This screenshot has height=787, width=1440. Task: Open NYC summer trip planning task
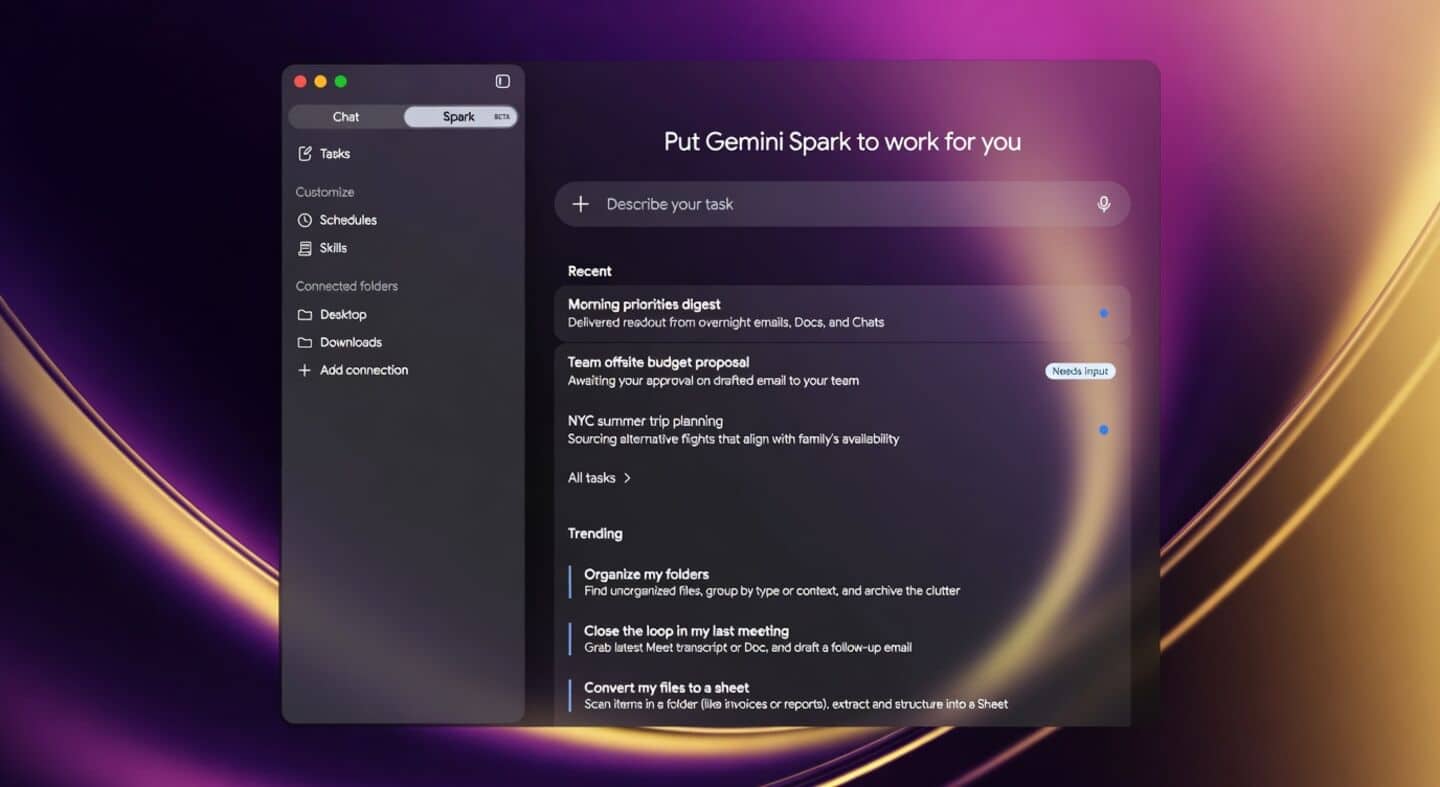[x=842, y=430]
